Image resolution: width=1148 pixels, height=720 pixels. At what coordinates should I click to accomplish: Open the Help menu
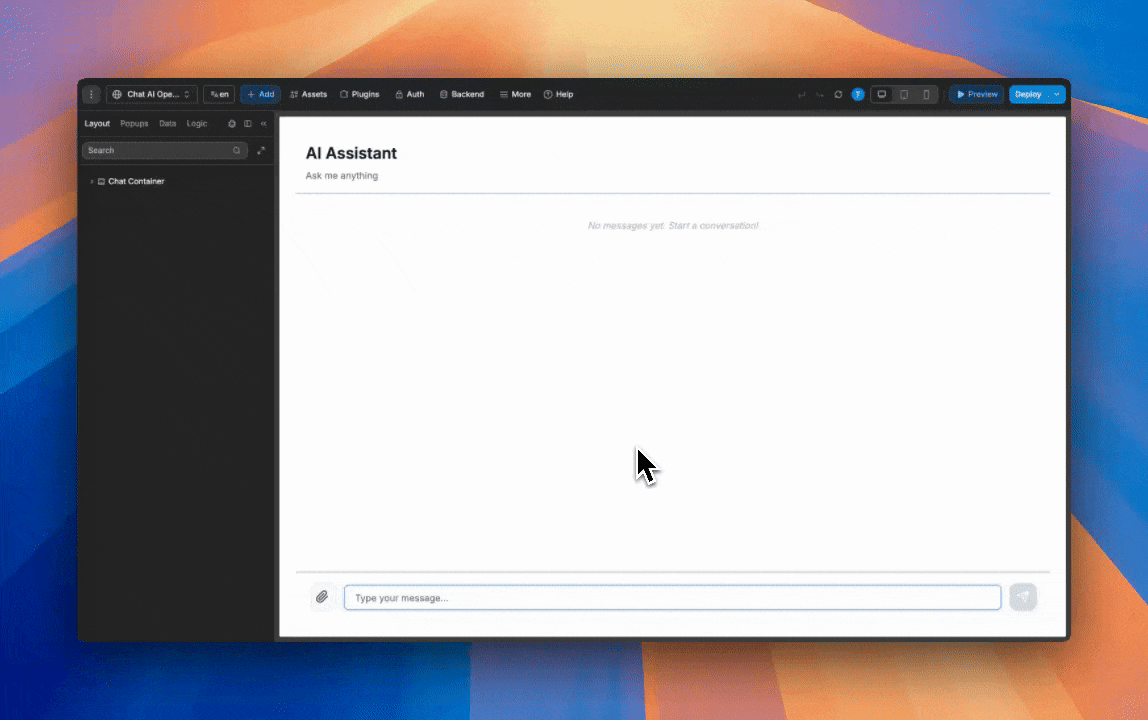pyautogui.click(x=559, y=94)
